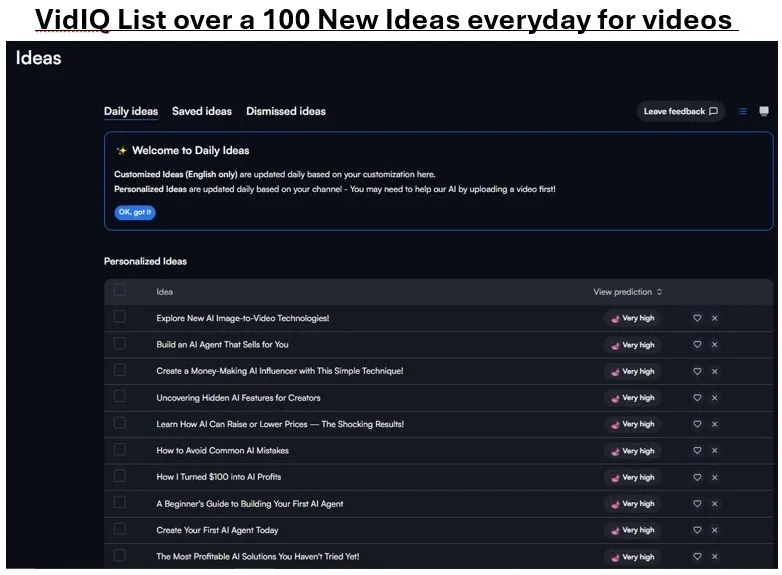Screen dimensions: 782x575
Task: Click the 'The Most Profitable AI Solutions You Haven't Tried Yet!' title
Action: 257,557
